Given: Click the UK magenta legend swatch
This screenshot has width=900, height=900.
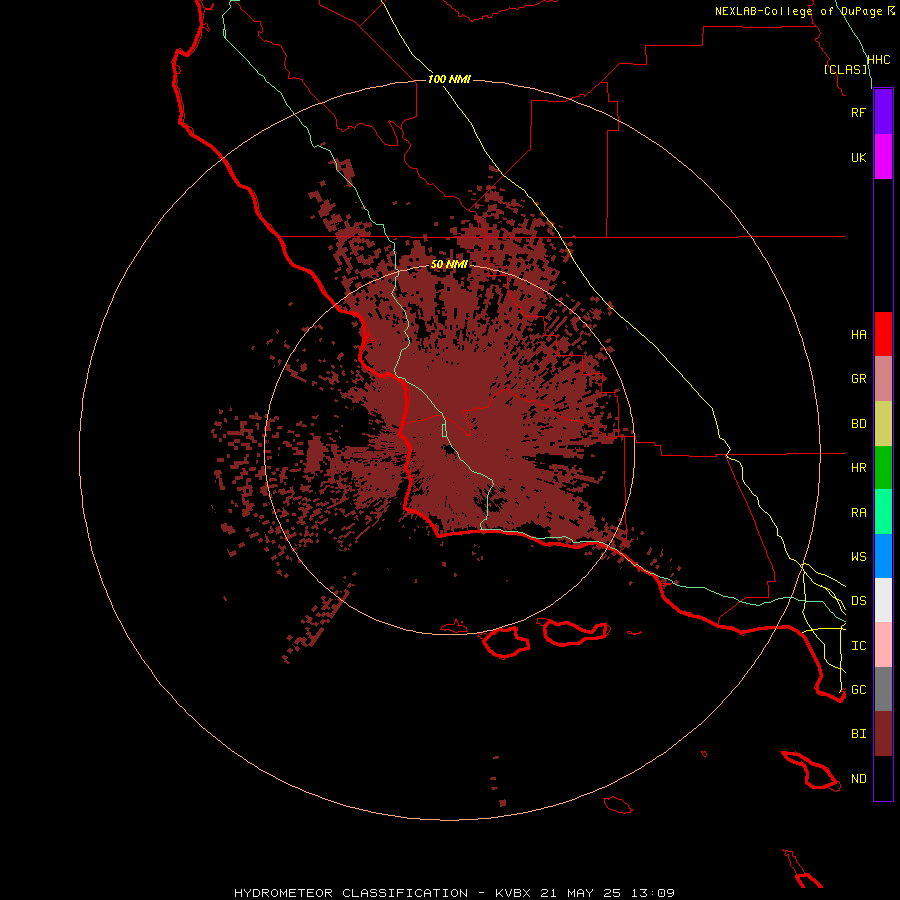Looking at the screenshot, I should click(883, 157).
